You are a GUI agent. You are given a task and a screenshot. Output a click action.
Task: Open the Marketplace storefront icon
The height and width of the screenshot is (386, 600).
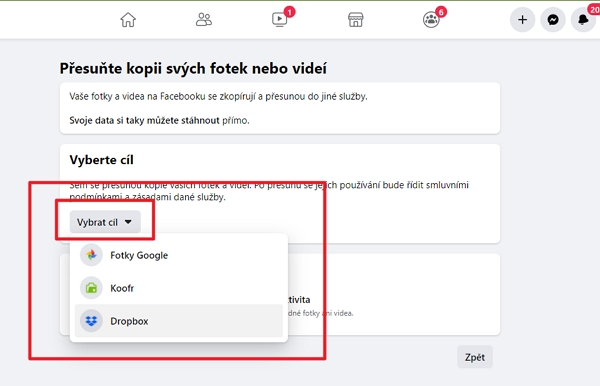point(355,20)
